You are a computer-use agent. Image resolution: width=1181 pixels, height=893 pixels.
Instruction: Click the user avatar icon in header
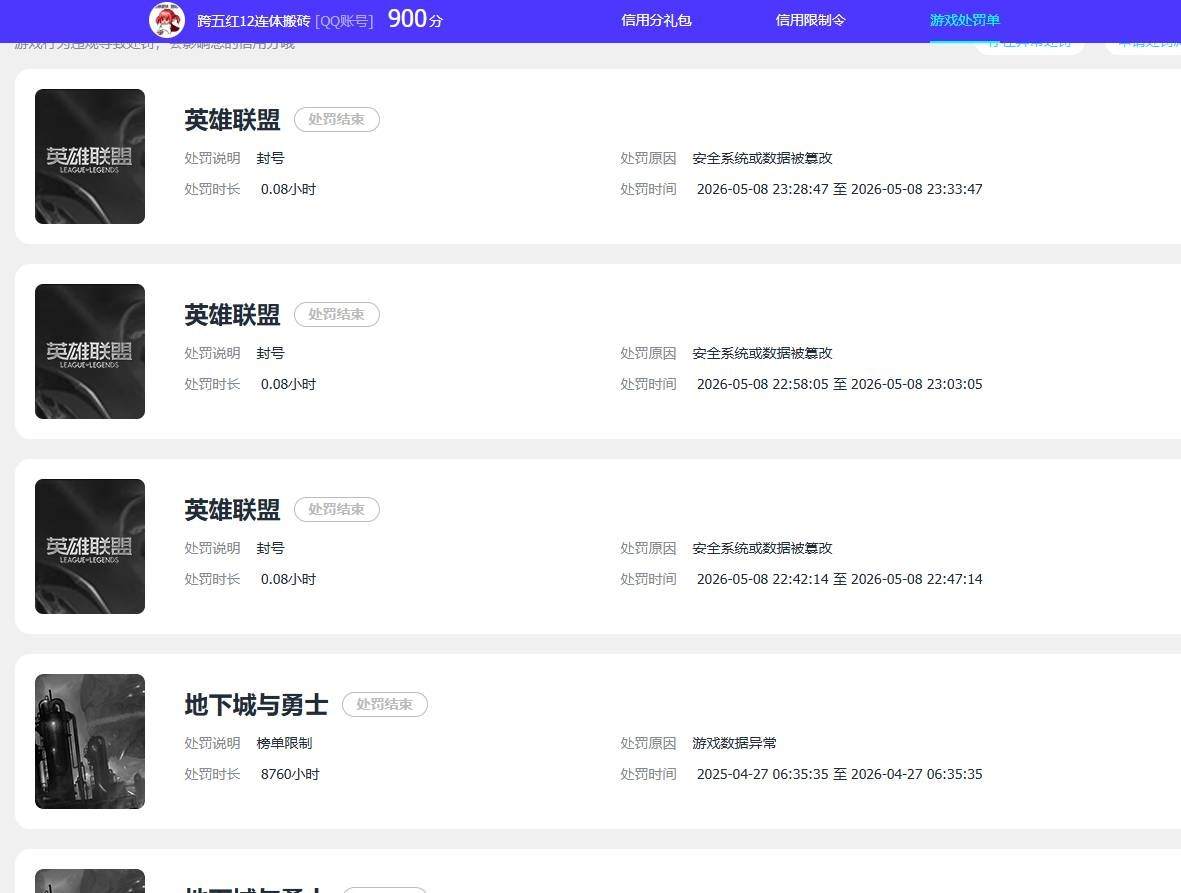(x=167, y=20)
